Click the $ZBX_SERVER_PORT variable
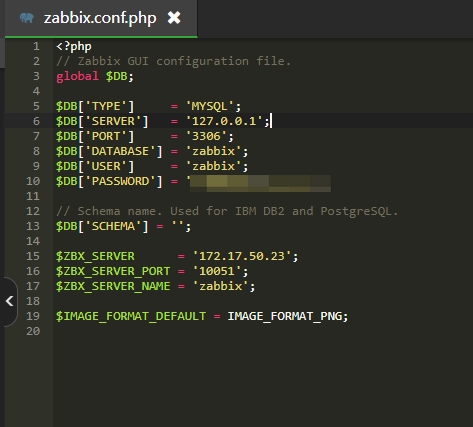The width and height of the screenshot is (473, 427). pos(113,271)
